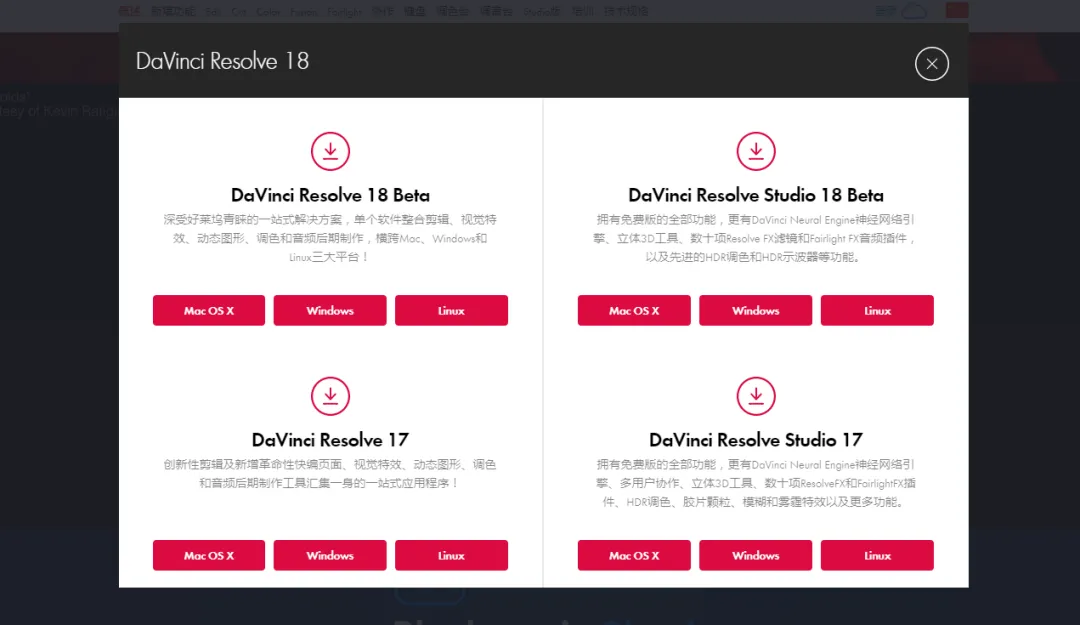Image resolution: width=1080 pixels, height=625 pixels.
Task: Choose Windows under DaVinci Resolve 17
Action: [330, 555]
